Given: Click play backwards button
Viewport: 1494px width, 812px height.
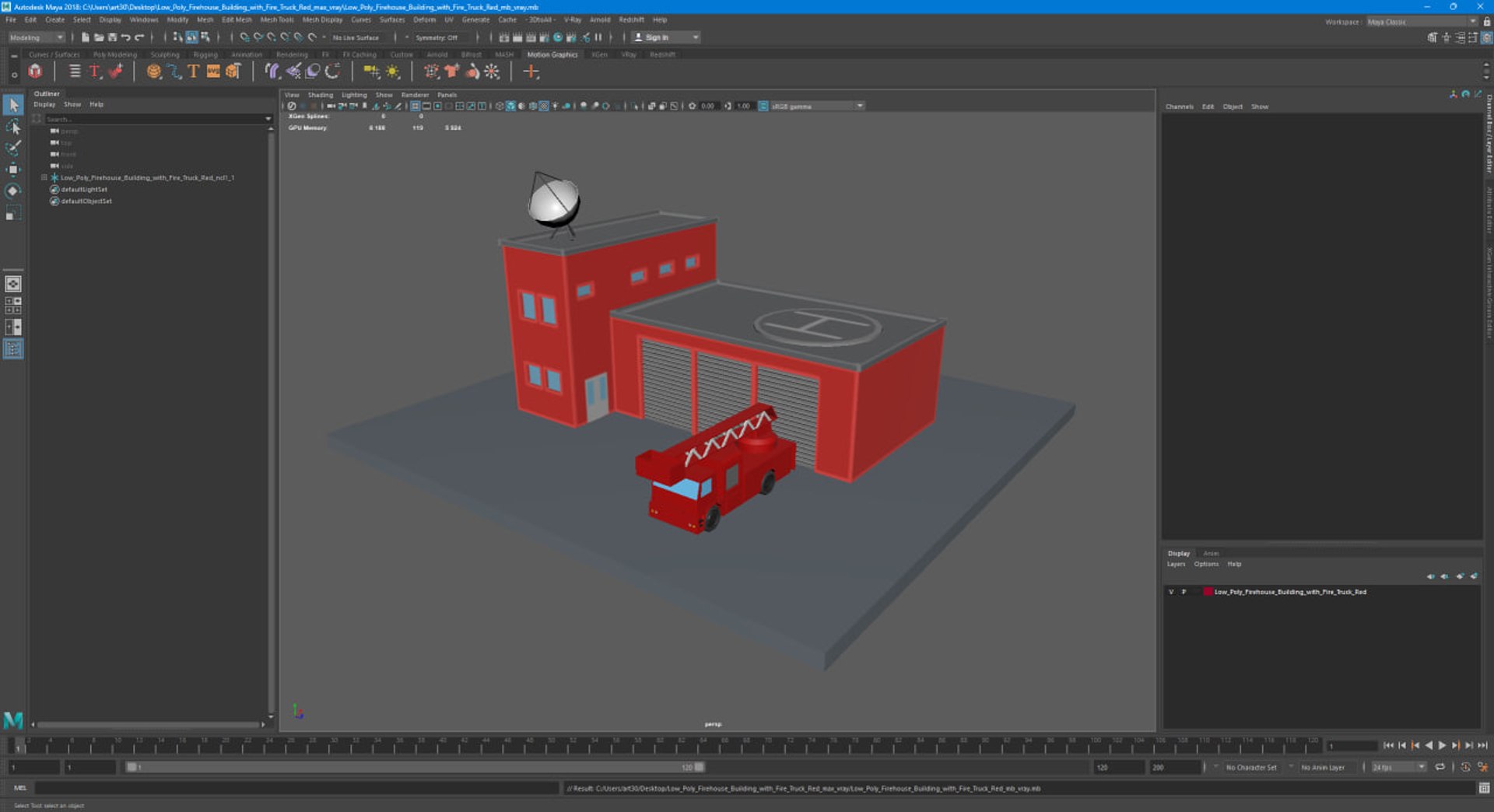Looking at the screenshot, I should pyautogui.click(x=1429, y=745).
